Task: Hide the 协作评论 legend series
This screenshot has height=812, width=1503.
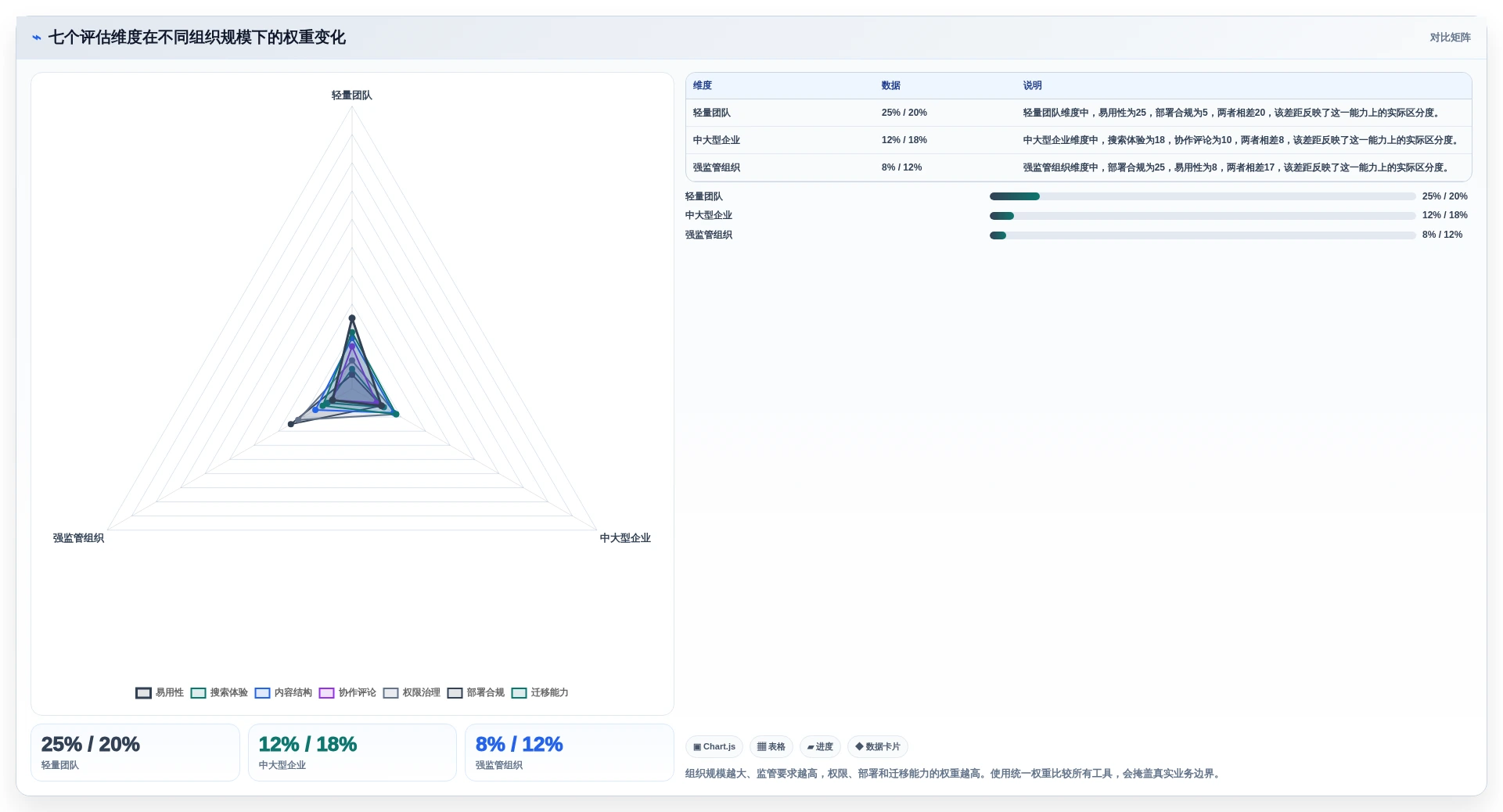Action: tap(347, 692)
